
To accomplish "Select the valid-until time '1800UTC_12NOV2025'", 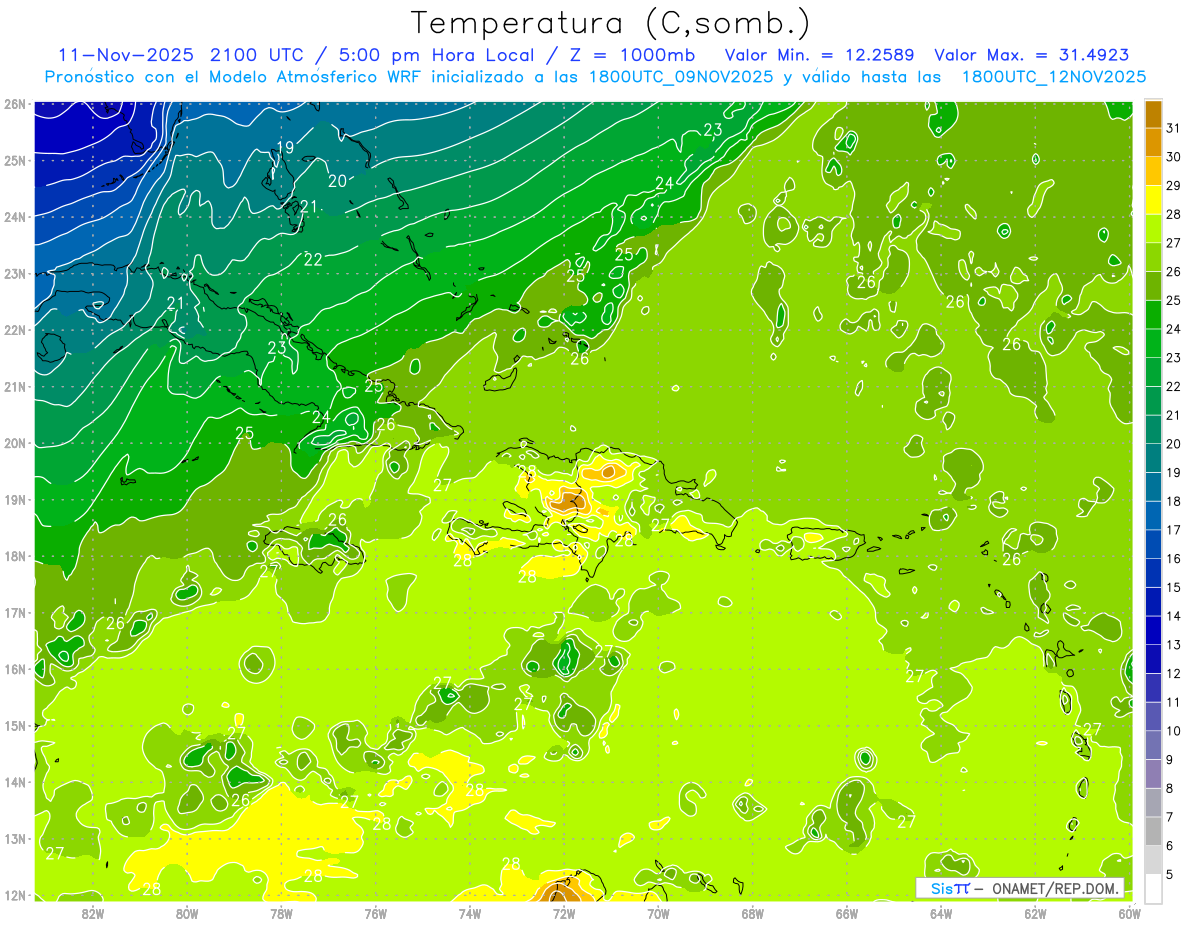I will (1054, 77).
